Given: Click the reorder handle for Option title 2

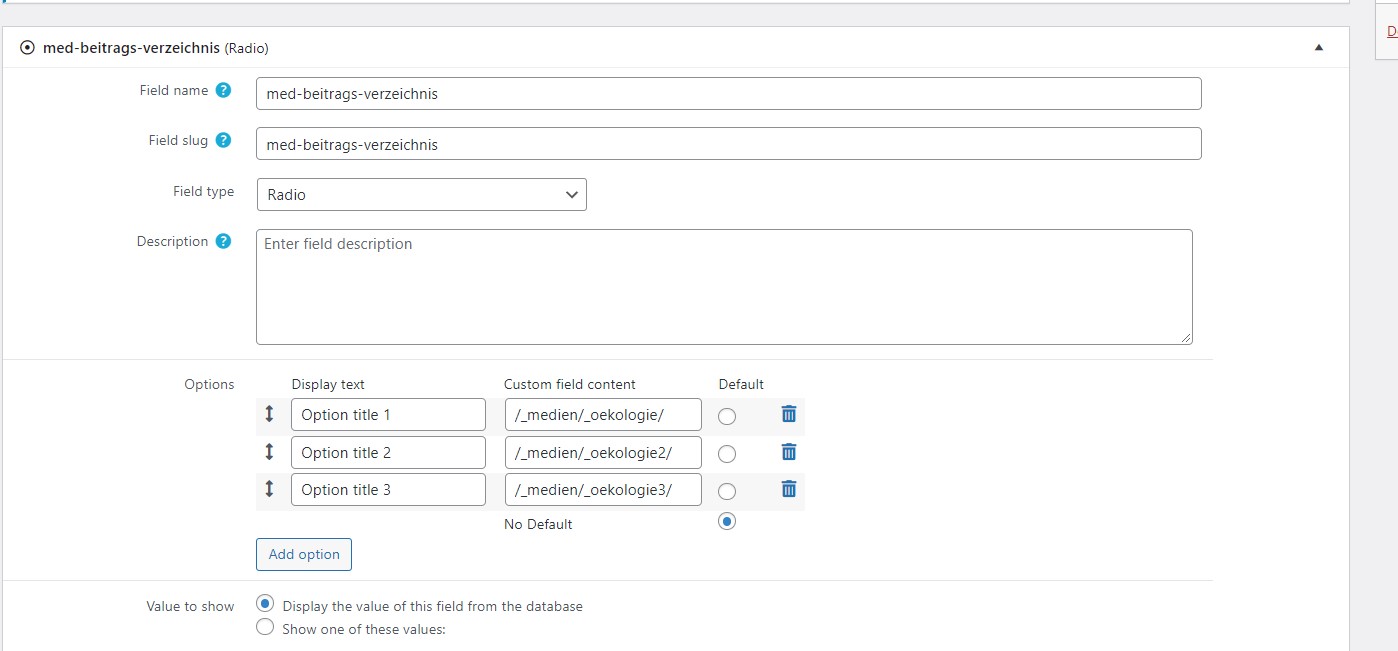Looking at the screenshot, I should click(269, 452).
